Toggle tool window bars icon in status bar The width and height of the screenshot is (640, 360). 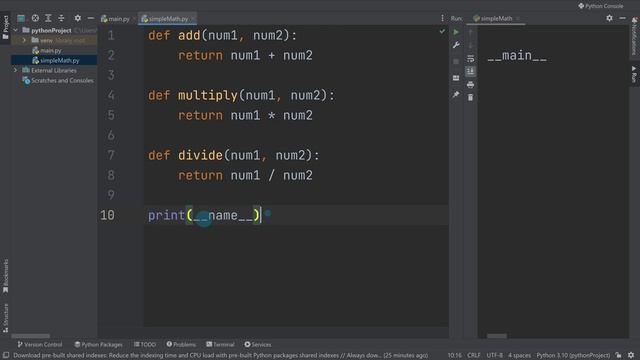click(6, 356)
